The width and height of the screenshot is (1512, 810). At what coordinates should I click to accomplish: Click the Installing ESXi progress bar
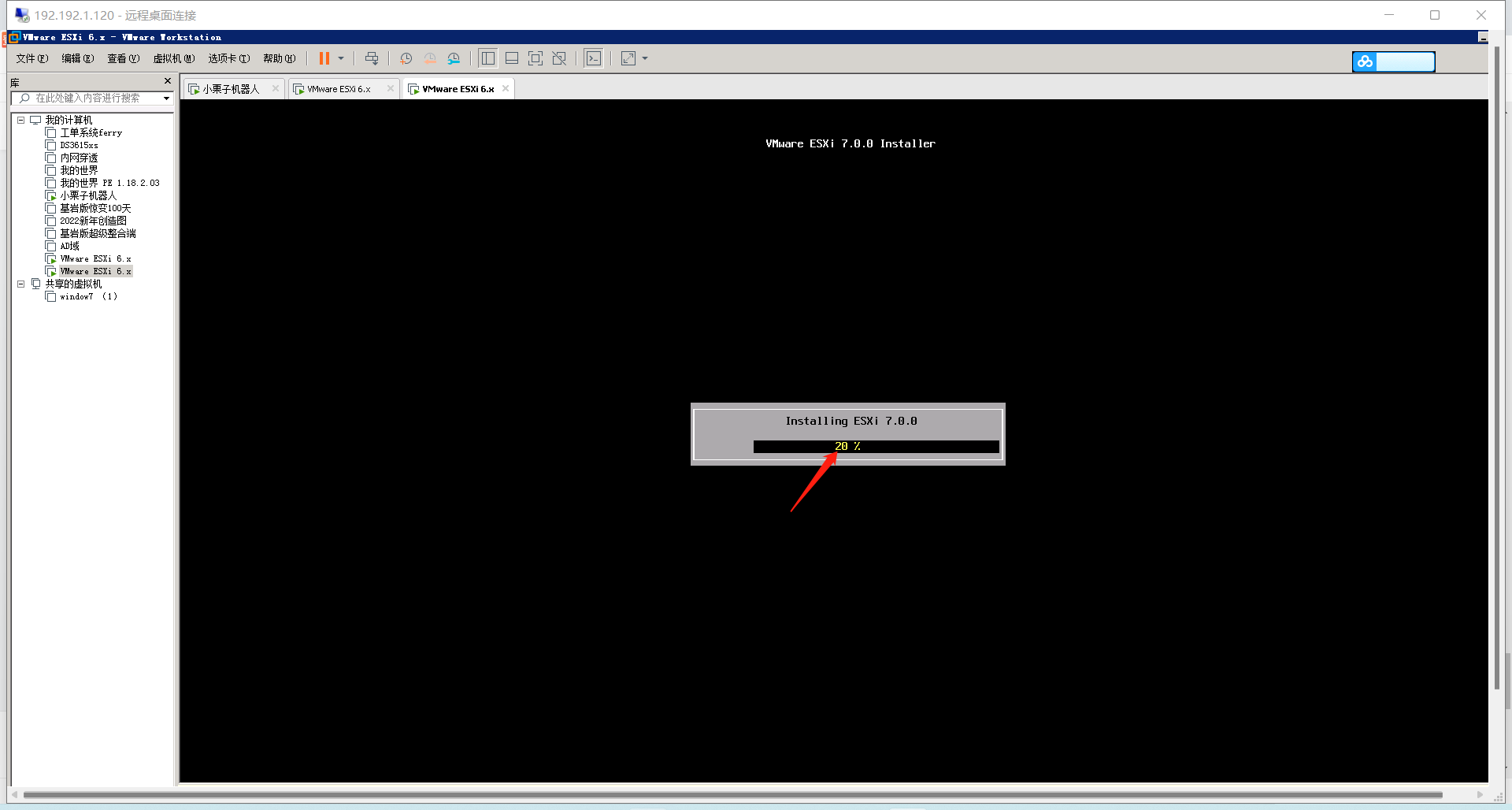click(876, 447)
